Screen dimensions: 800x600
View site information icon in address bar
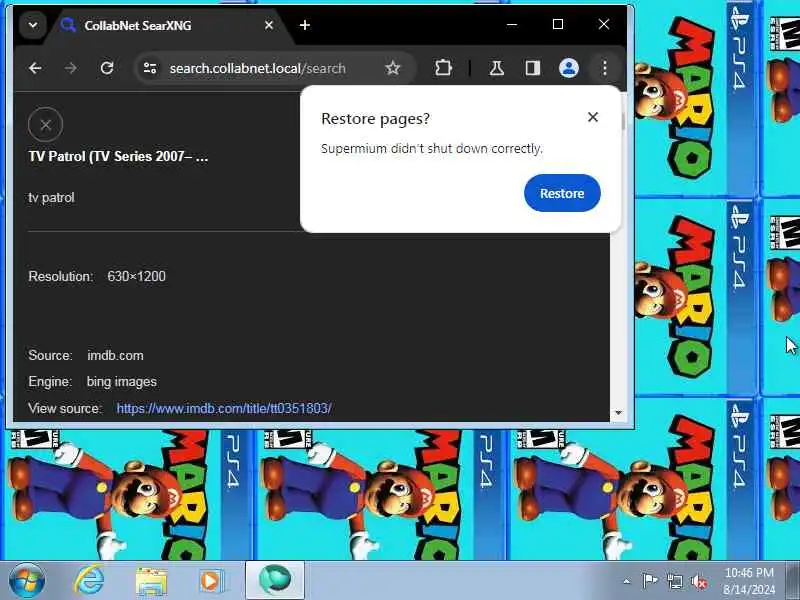[x=150, y=68]
